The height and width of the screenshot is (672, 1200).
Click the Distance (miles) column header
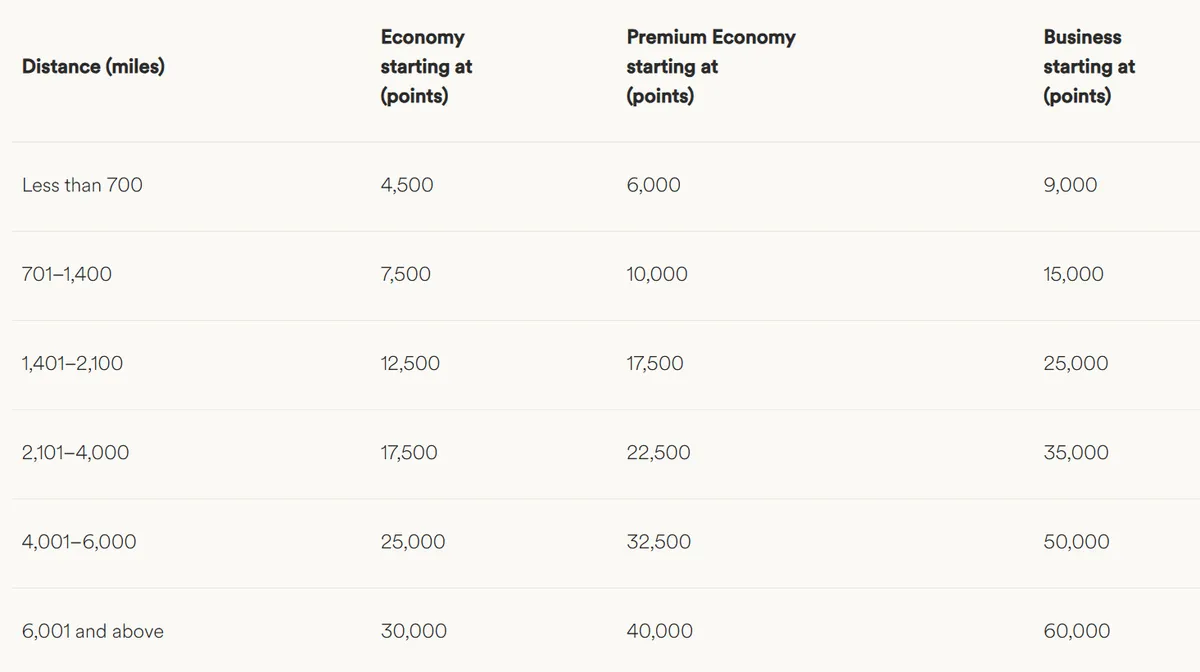click(93, 67)
